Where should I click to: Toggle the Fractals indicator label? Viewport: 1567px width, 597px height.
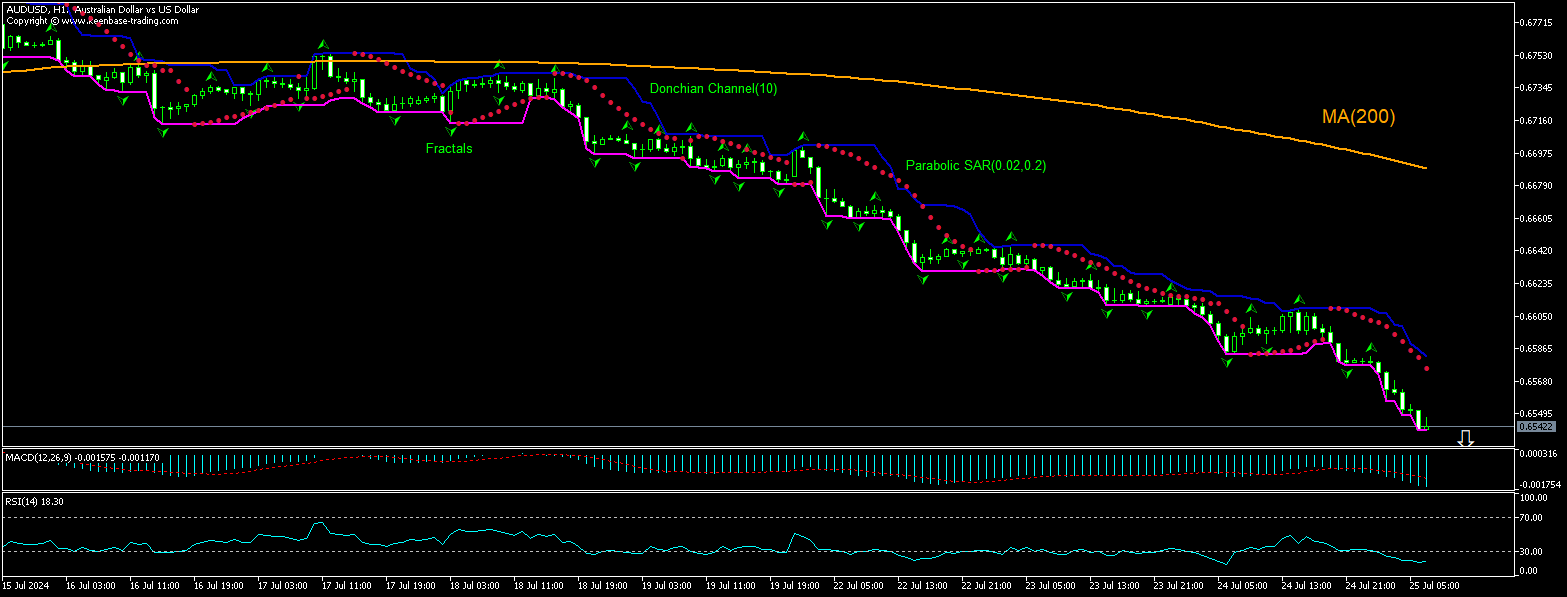449,148
